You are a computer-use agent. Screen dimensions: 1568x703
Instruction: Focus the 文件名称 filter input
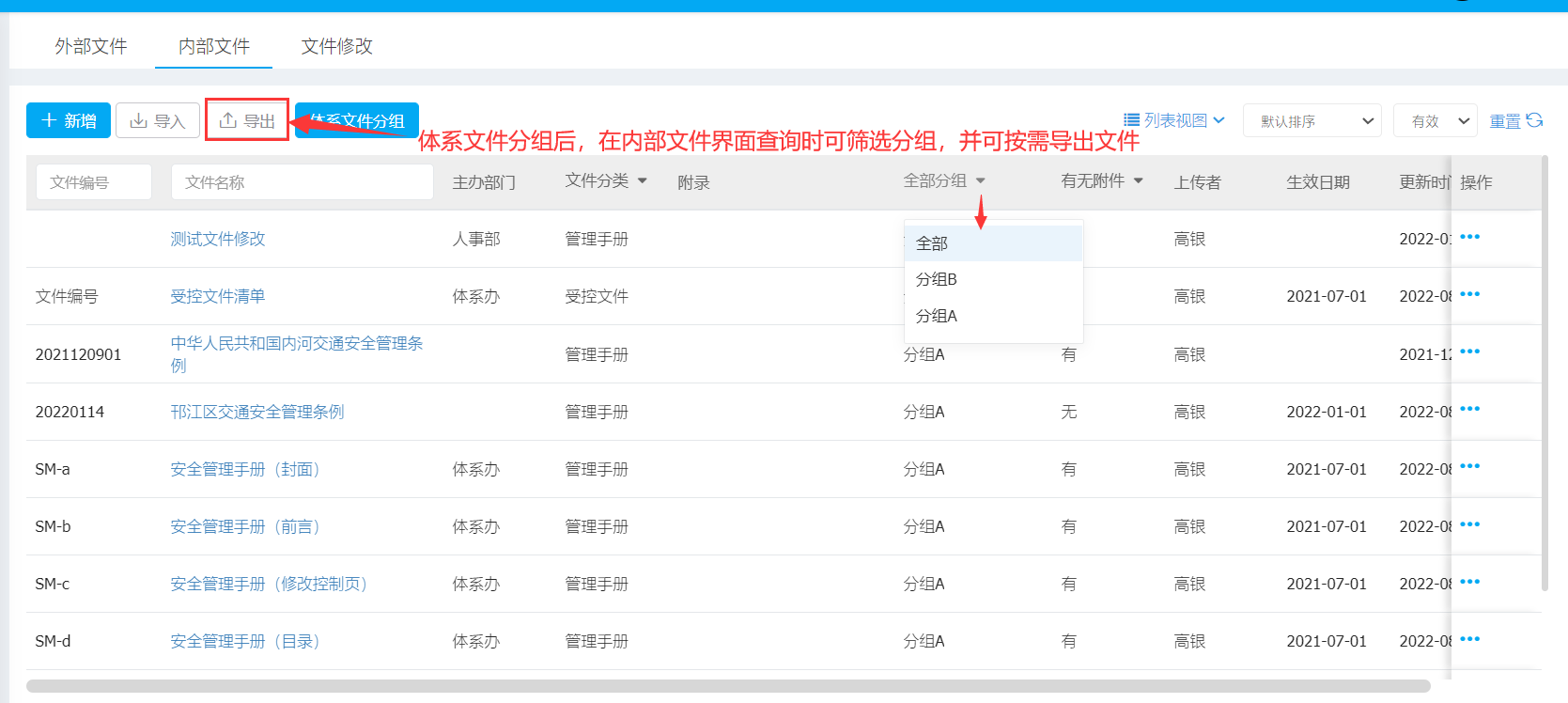click(x=302, y=182)
